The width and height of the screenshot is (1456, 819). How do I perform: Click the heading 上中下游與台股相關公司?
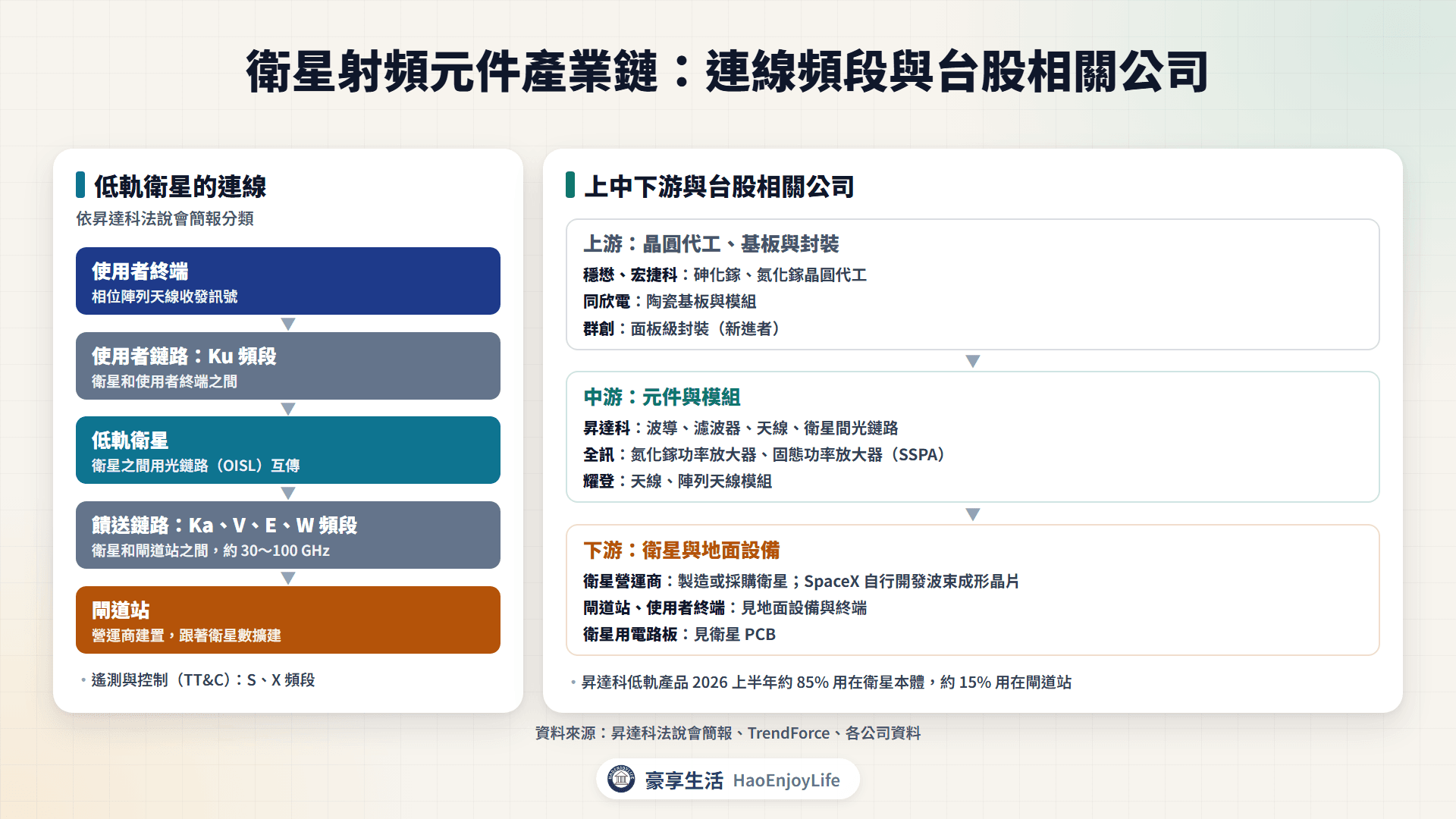click(719, 186)
